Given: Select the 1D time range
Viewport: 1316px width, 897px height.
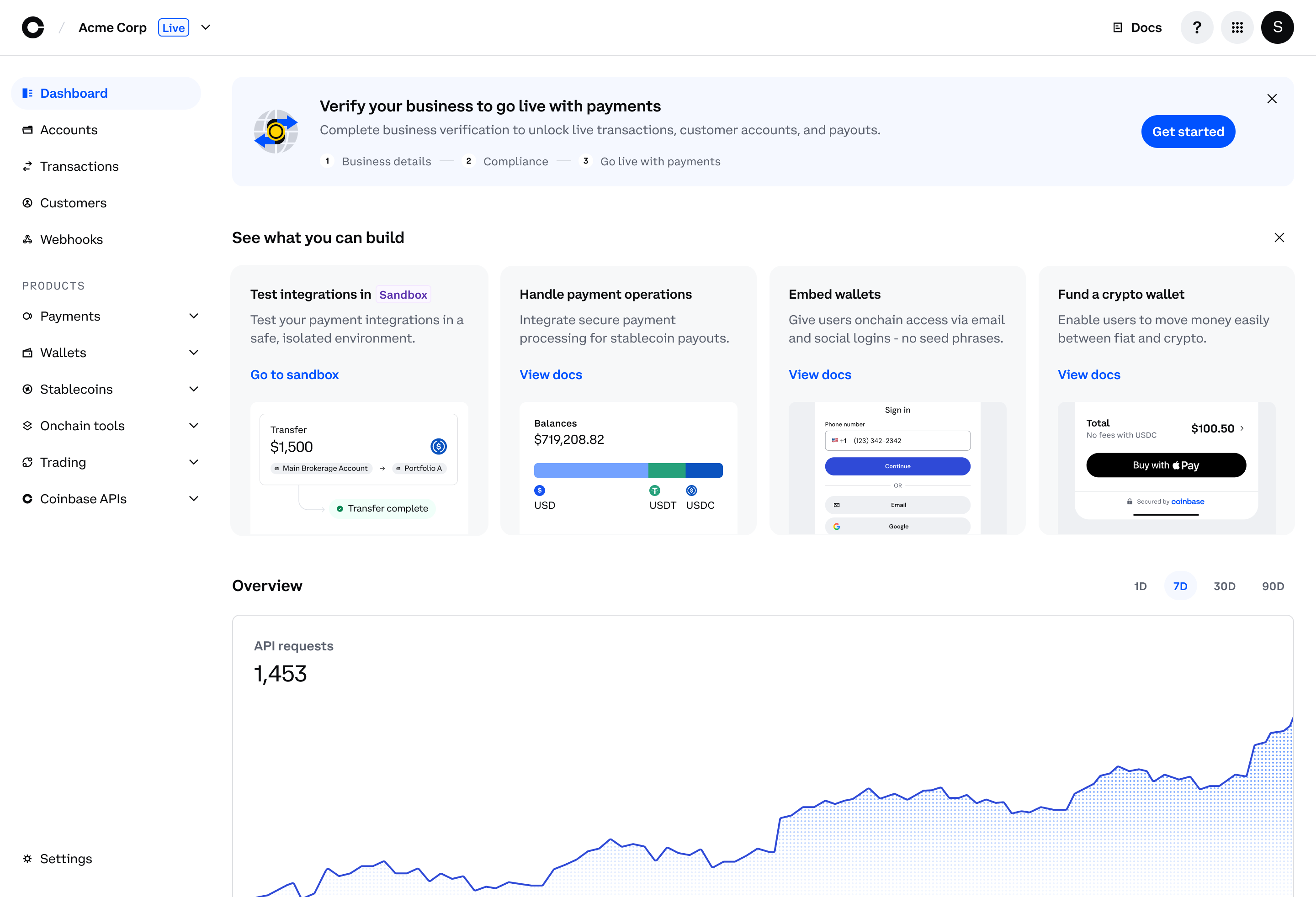Looking at the screenshot, I should pos(1140,586).
